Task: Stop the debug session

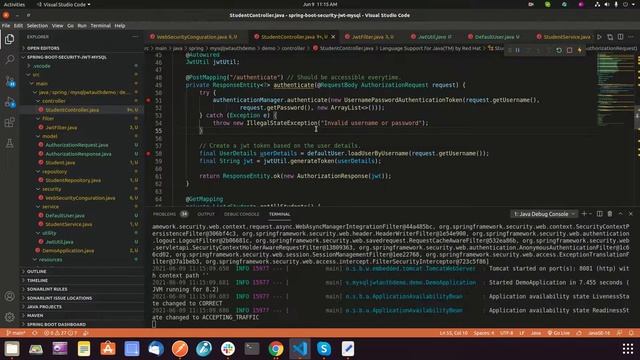Action: pyautogui.click(x=569, y=50)
